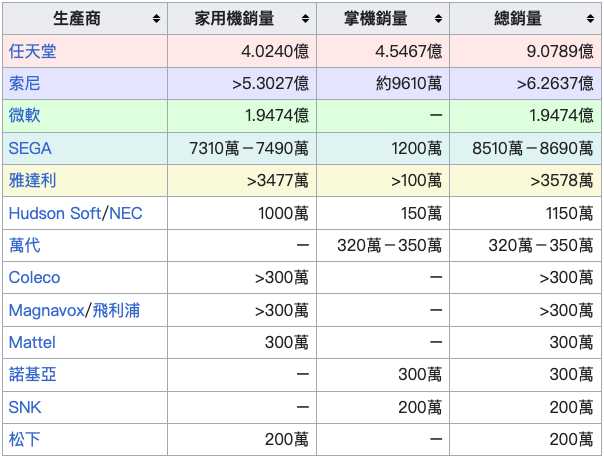Viewport: 604px width, 458px height.
Task: Select 雅達利's >100萬 handheld cell
Action: pos(383,181)
